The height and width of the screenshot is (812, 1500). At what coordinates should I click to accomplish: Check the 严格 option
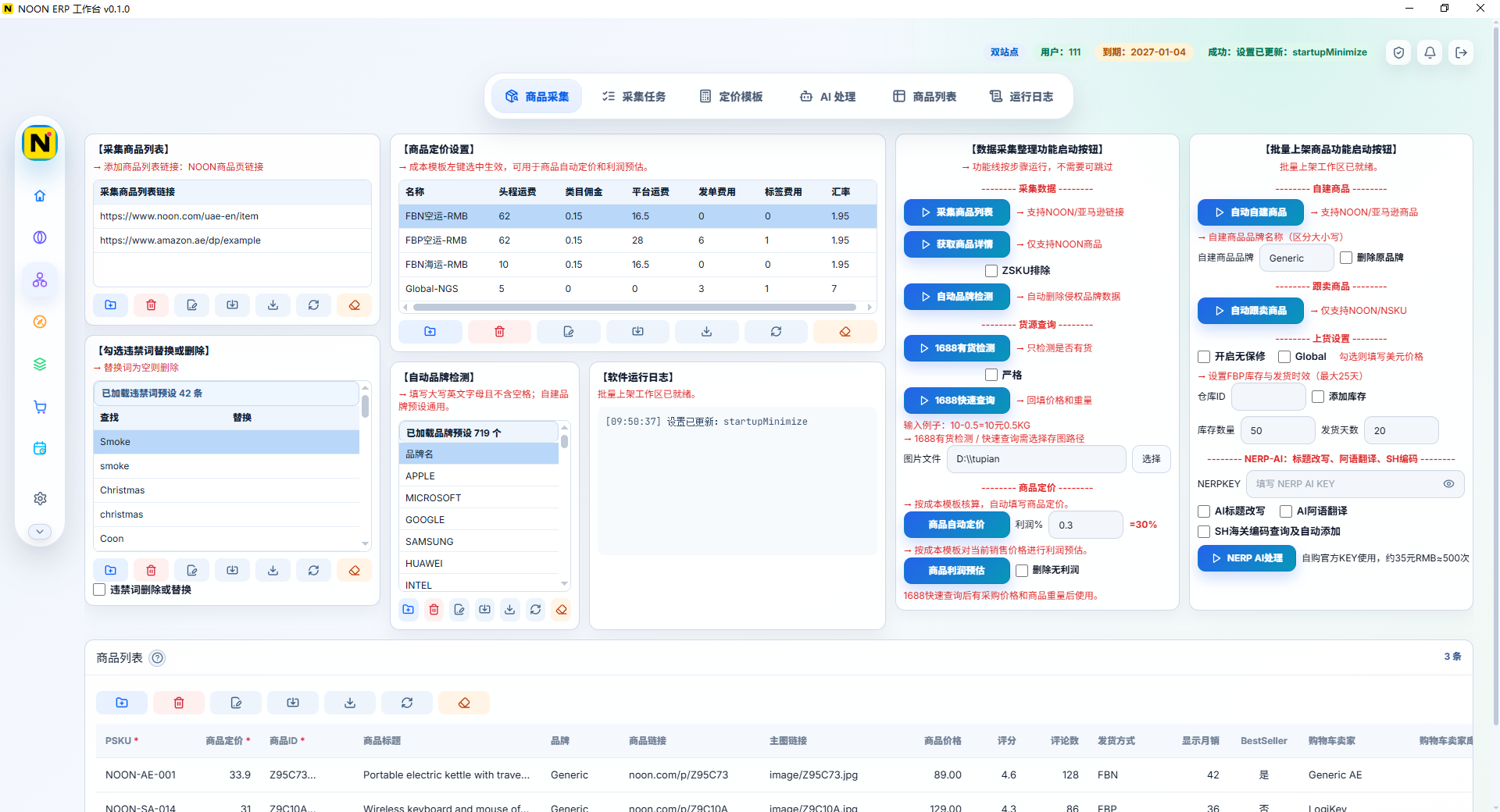click(x=991, y=375)
